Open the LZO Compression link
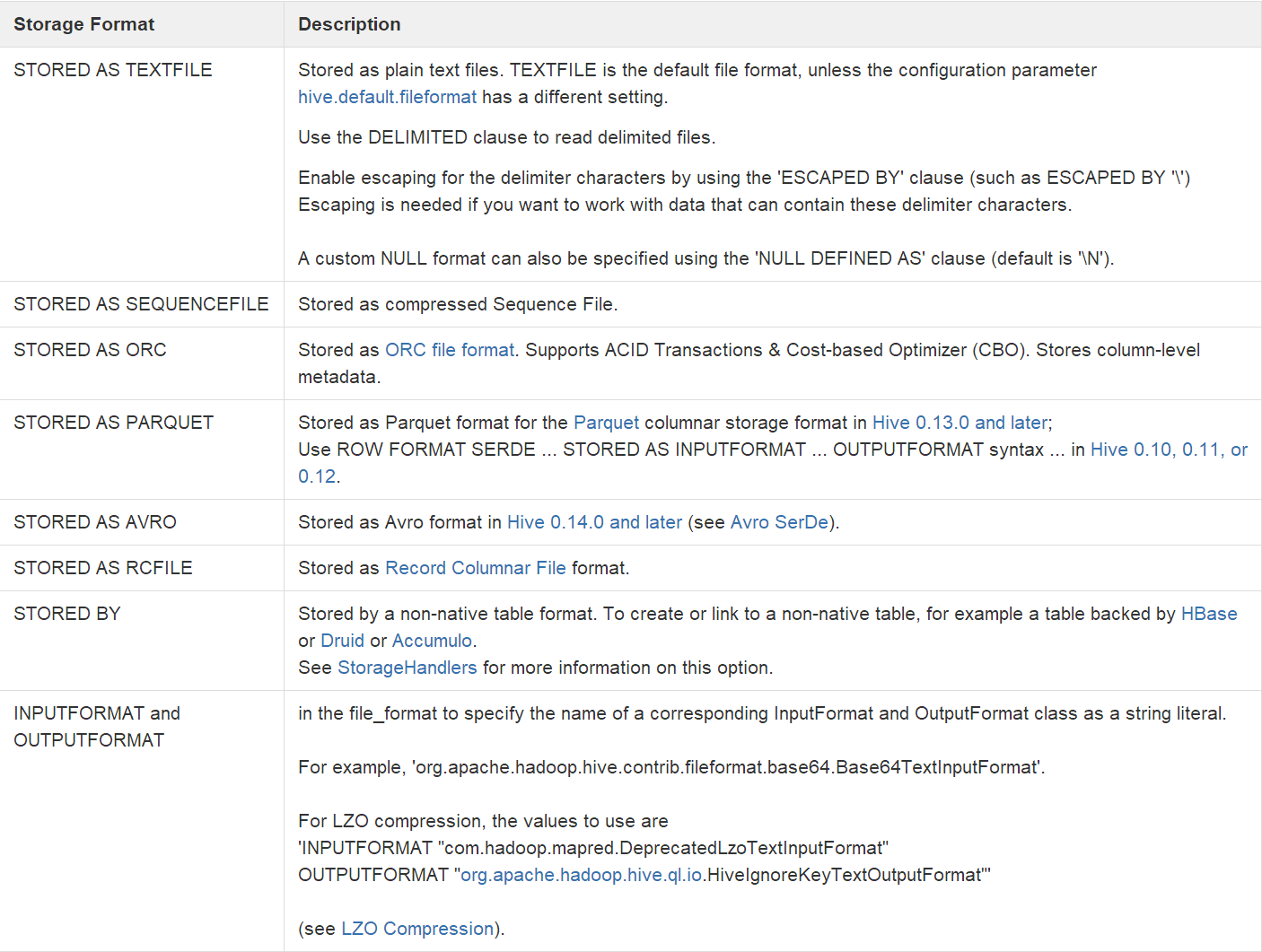The image size is (1262, 952). tap(417, 929)
